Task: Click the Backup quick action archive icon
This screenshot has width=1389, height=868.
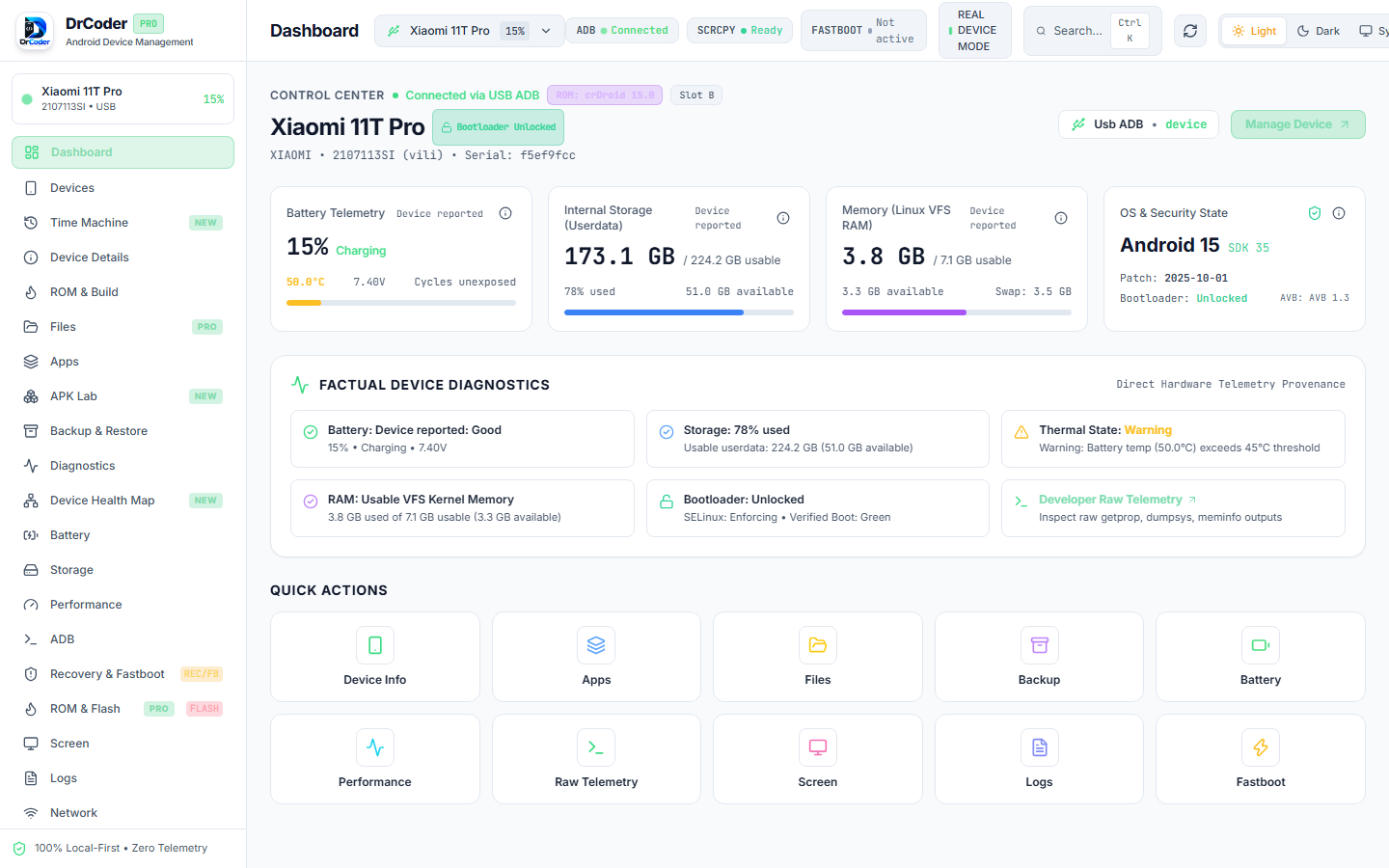Action: pyautogui.click(x=1039, y=645)
